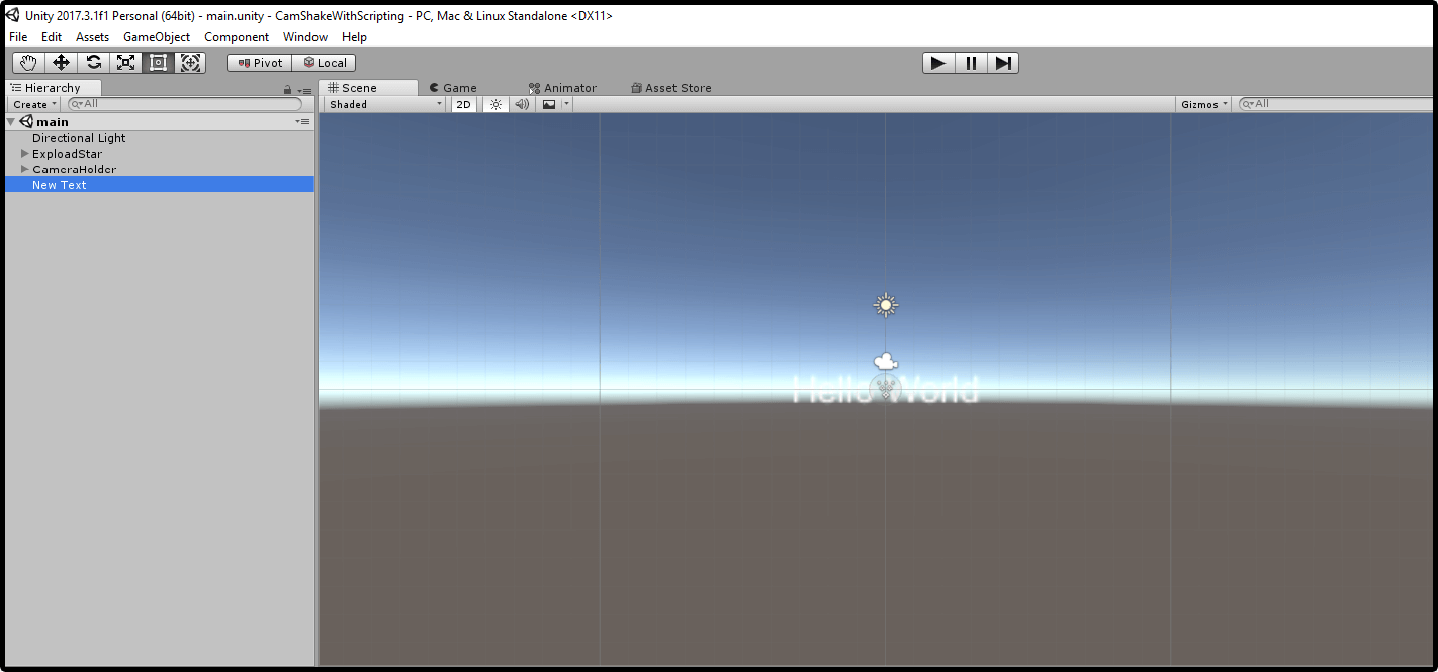The image size is (1438, 672).
Task: Select the Rotate tool
Action: pos(93,62)
